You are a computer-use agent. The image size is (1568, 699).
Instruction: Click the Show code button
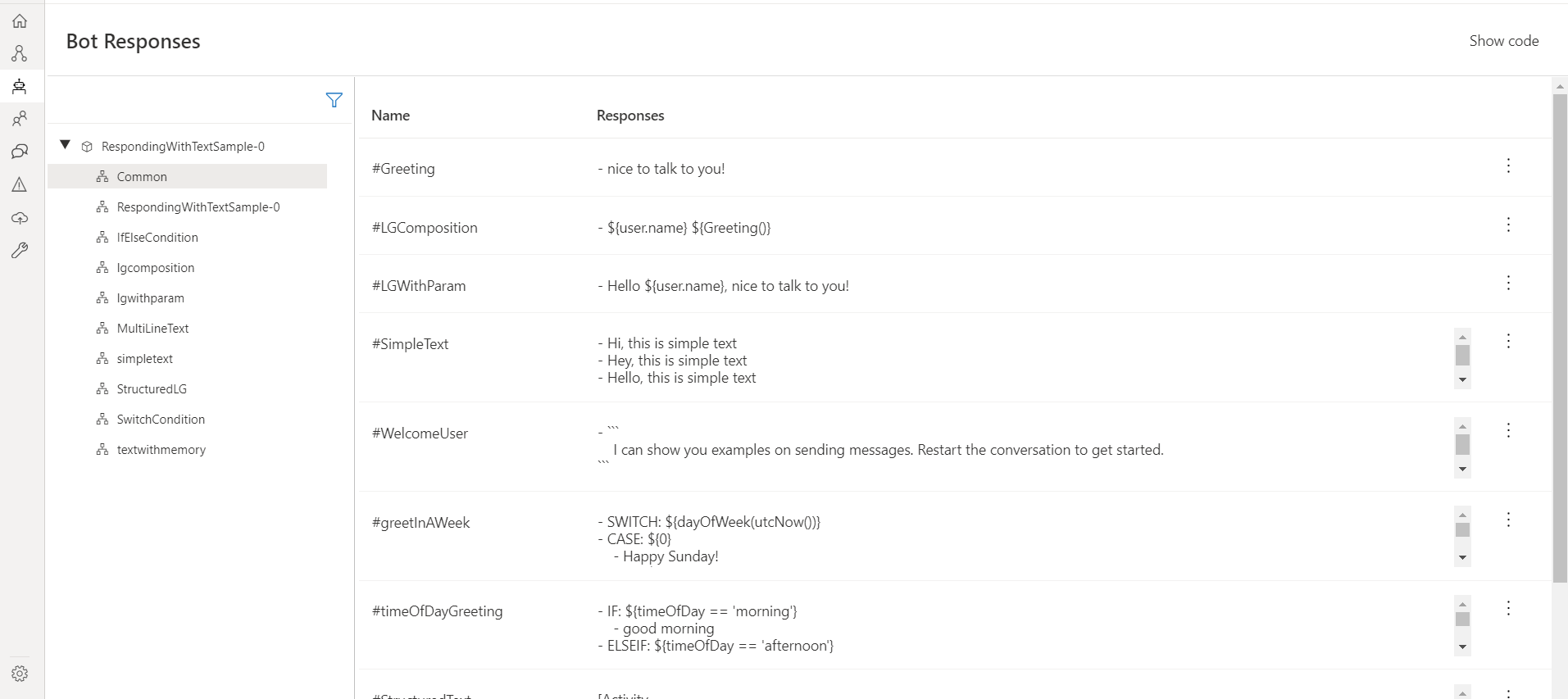[x=1504, y=41]
